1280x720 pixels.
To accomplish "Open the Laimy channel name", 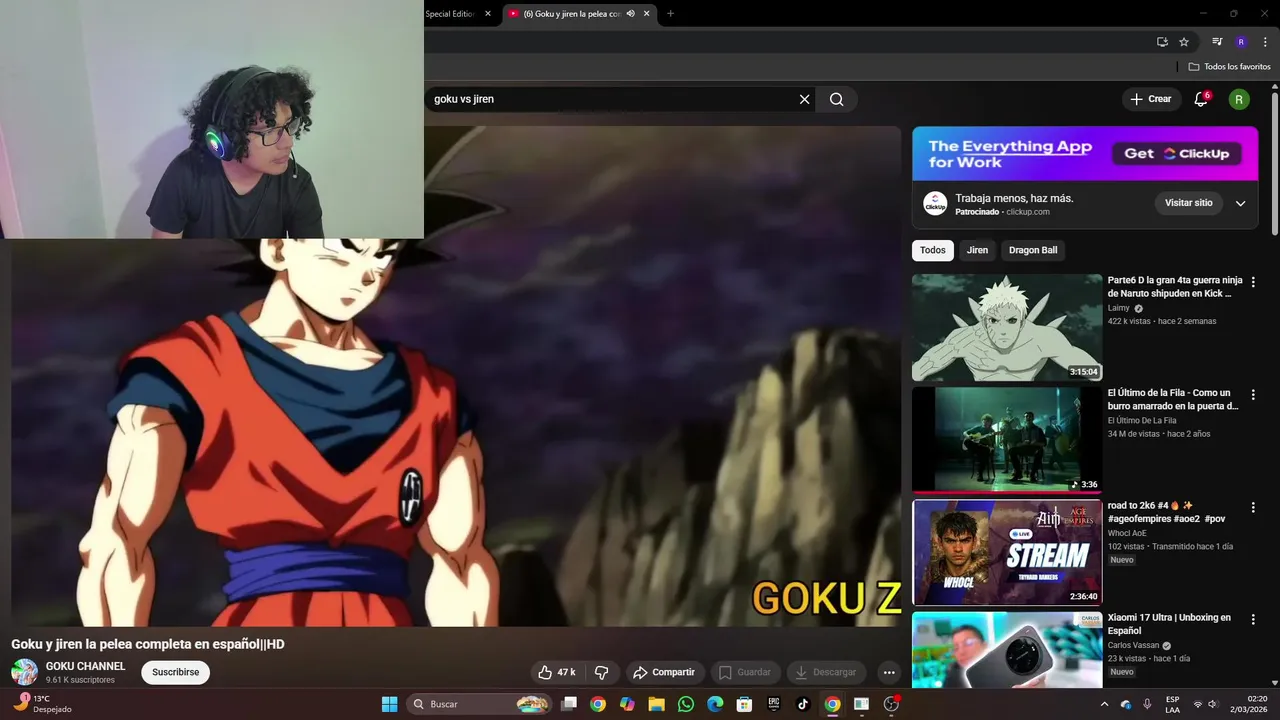I will pos(1119,308).
